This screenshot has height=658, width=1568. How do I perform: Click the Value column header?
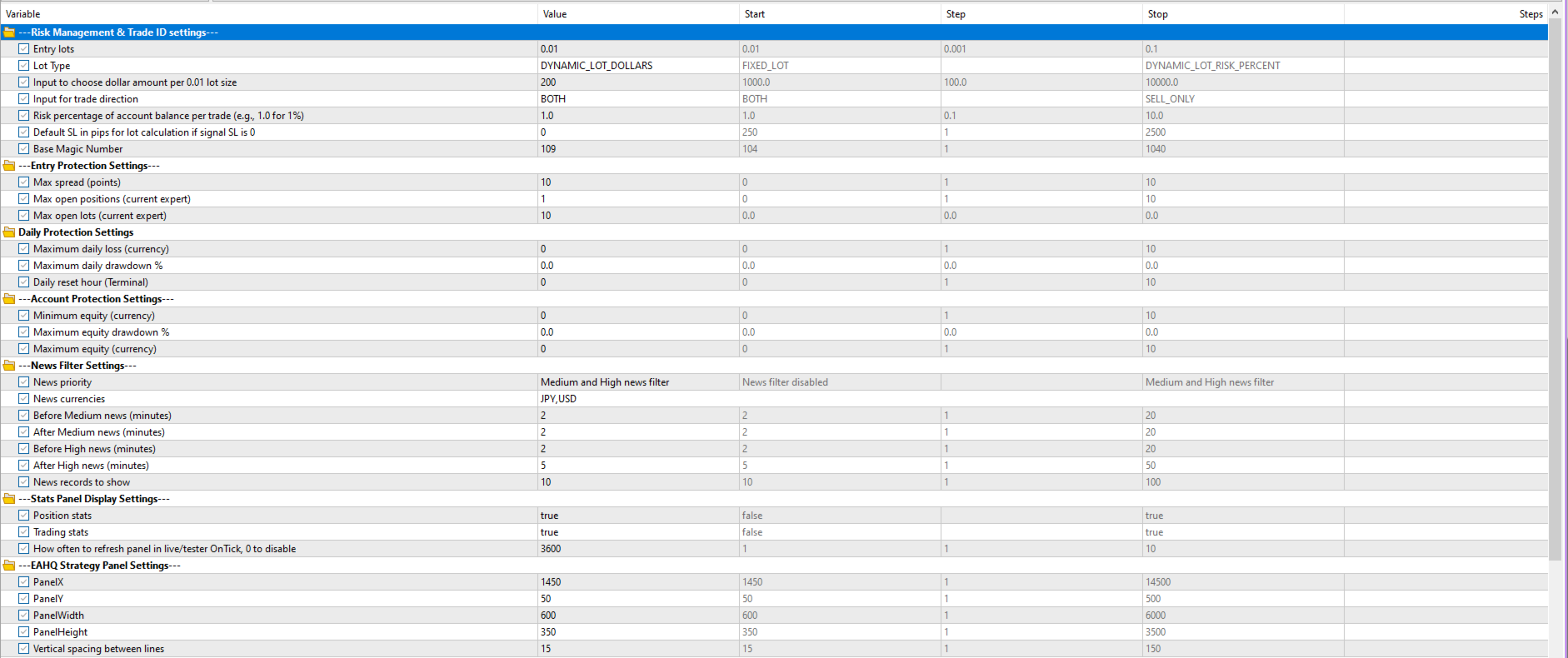(638, 14)
